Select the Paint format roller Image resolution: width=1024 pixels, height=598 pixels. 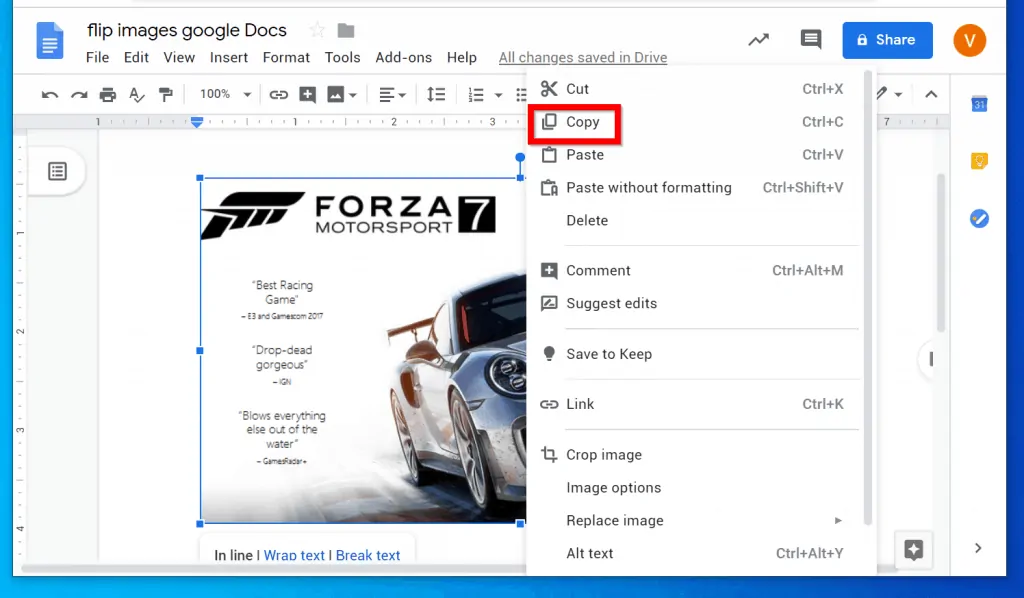click(166, 95)
